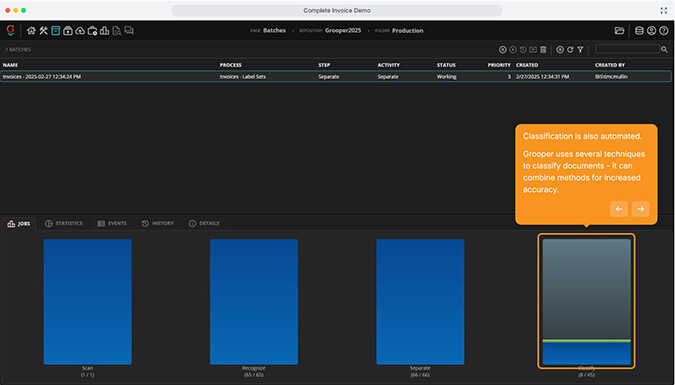675x385 pixels.
Task: Sort by the Created By column header
Action: [610, 65]
